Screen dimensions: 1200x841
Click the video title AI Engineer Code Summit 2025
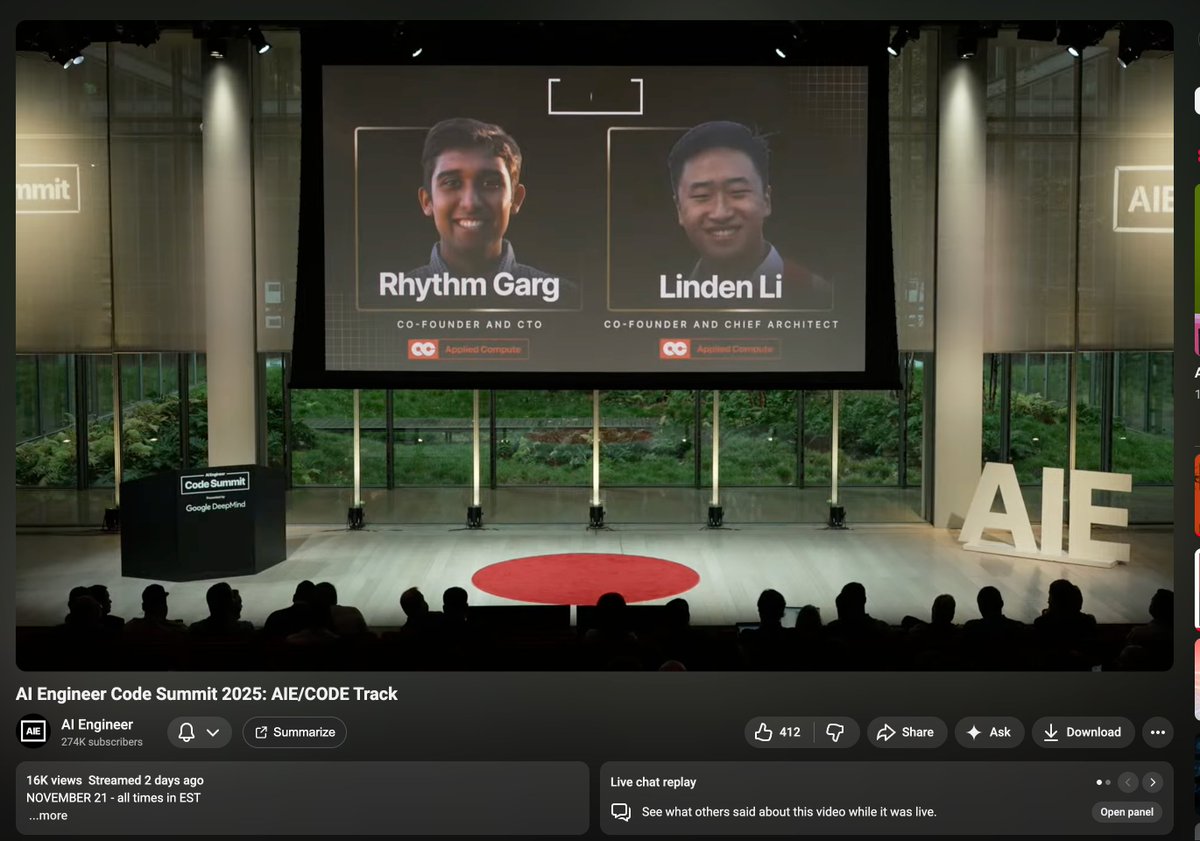(x=207, y=694)
